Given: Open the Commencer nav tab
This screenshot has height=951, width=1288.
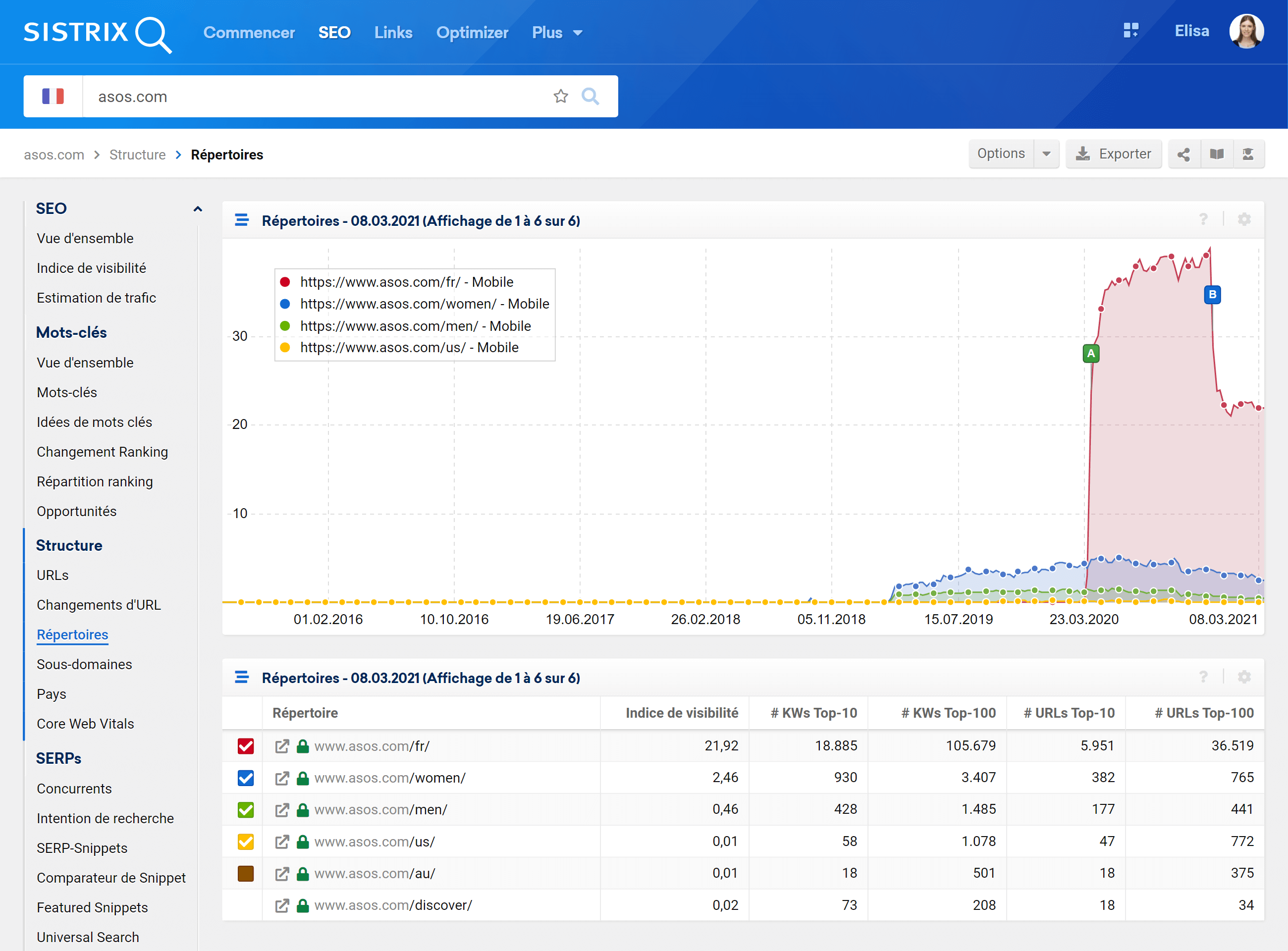Looking at the screenshot, I should (x=249, y=33).
